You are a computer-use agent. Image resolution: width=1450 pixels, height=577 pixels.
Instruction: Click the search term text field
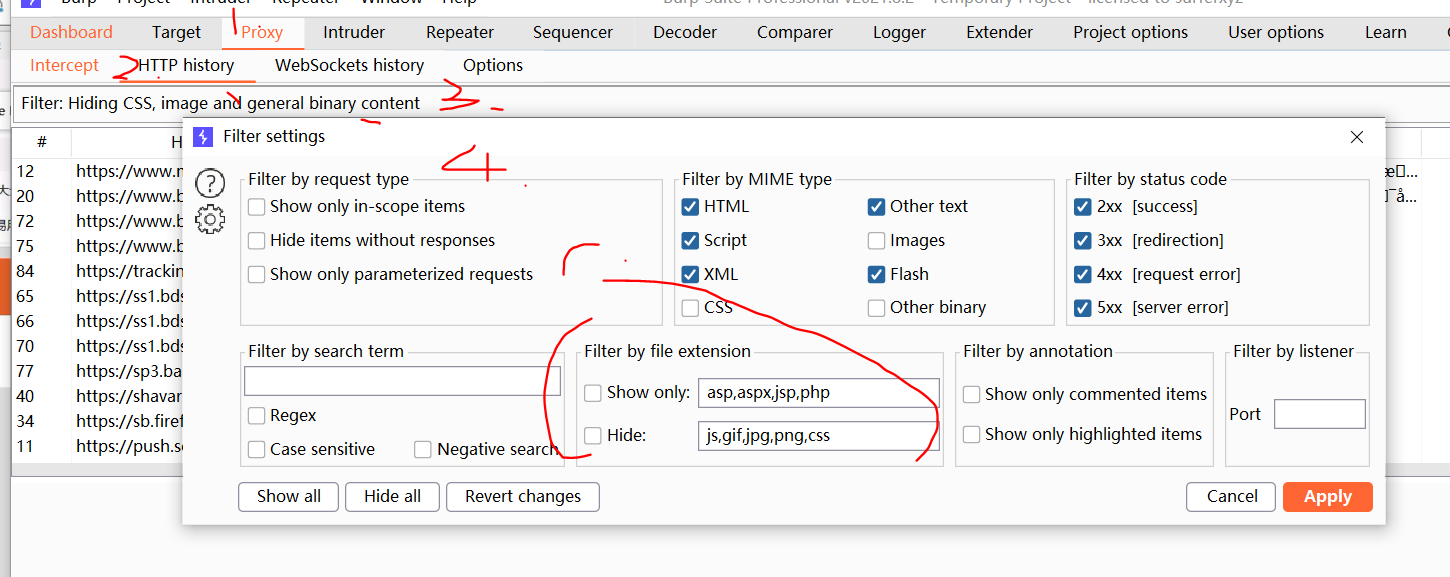(402, 381)
